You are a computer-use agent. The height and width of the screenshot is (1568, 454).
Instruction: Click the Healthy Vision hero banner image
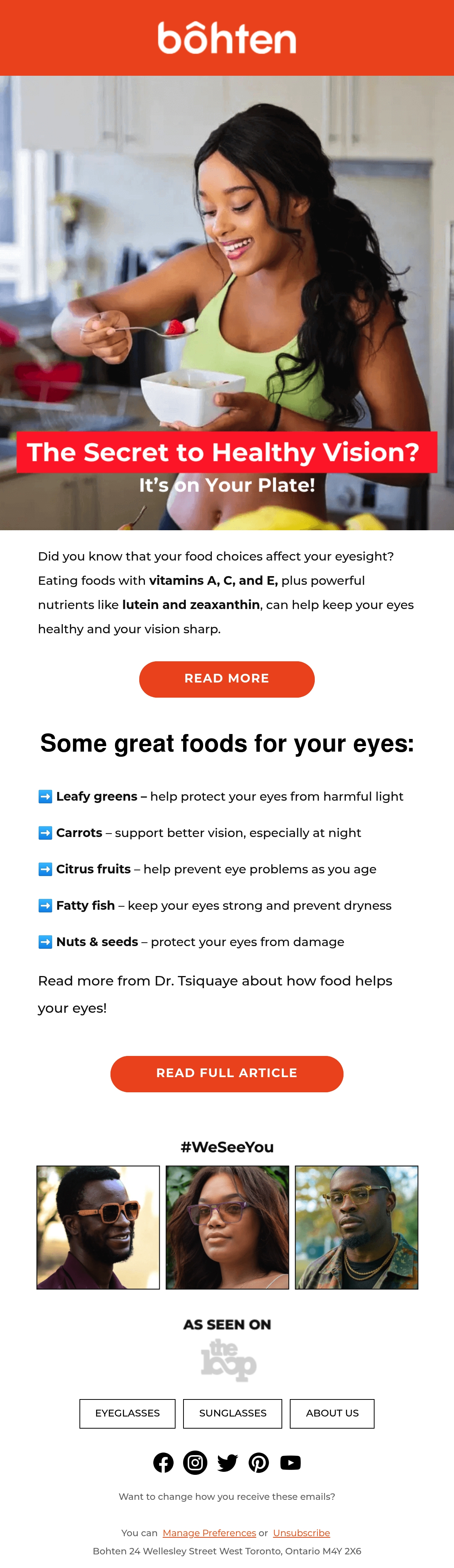coord(227,303)
